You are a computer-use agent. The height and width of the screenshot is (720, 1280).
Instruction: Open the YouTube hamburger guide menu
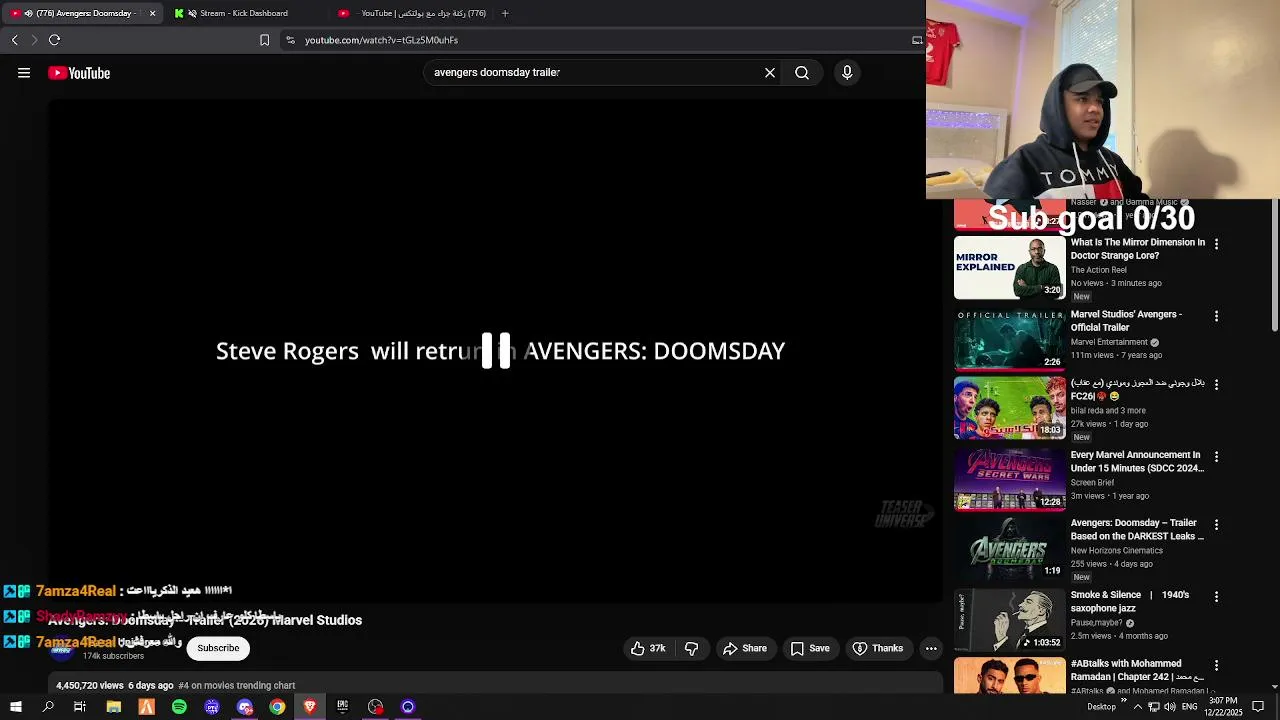point(24,73)
